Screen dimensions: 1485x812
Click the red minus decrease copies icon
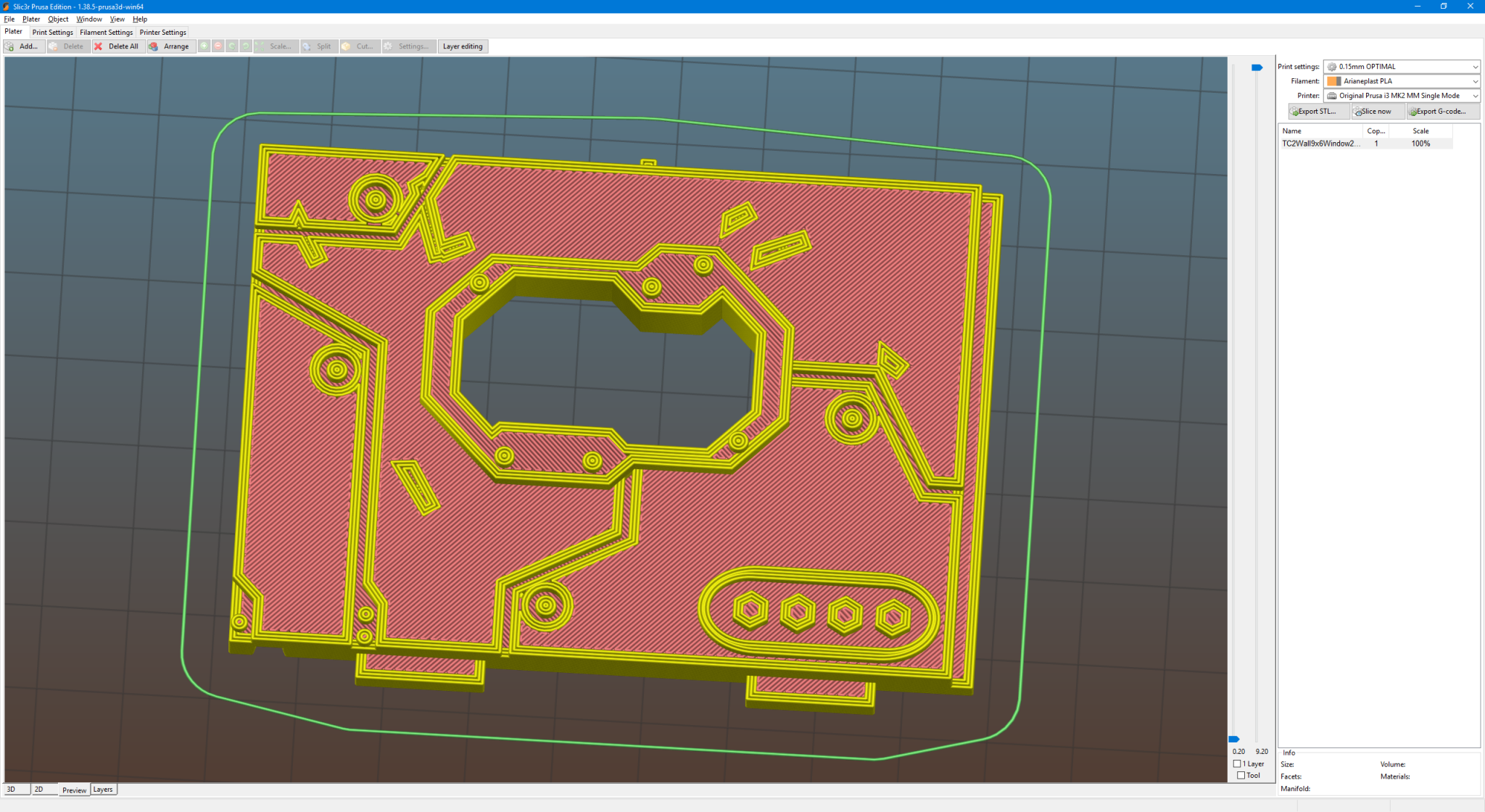tap(218, 46)
